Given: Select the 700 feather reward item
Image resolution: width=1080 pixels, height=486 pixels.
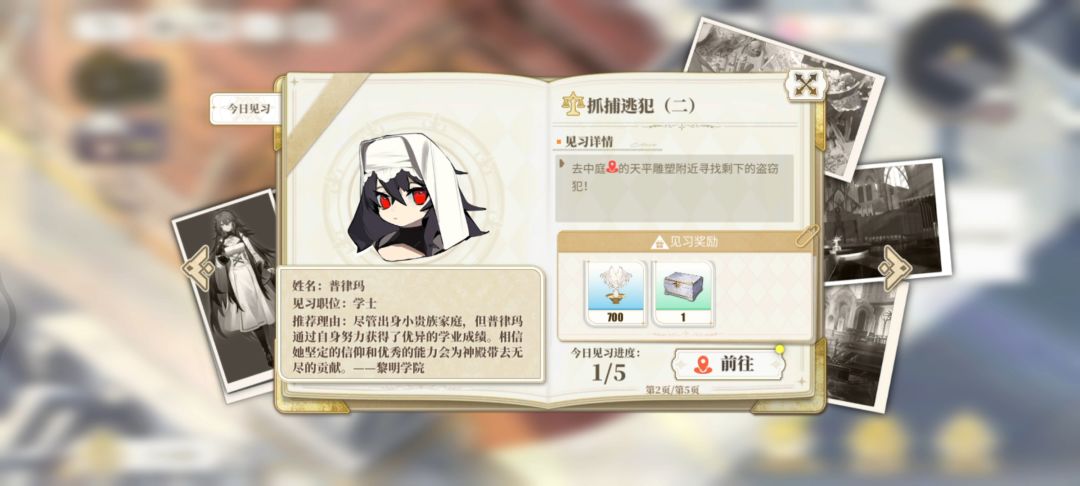Looking at the screenshot, I should (615, 293).
